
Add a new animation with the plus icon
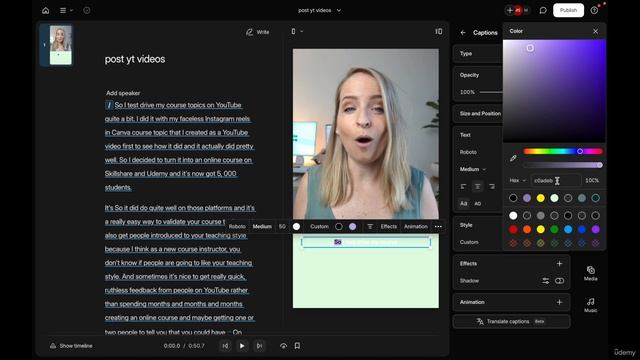(x=559, y=302)
